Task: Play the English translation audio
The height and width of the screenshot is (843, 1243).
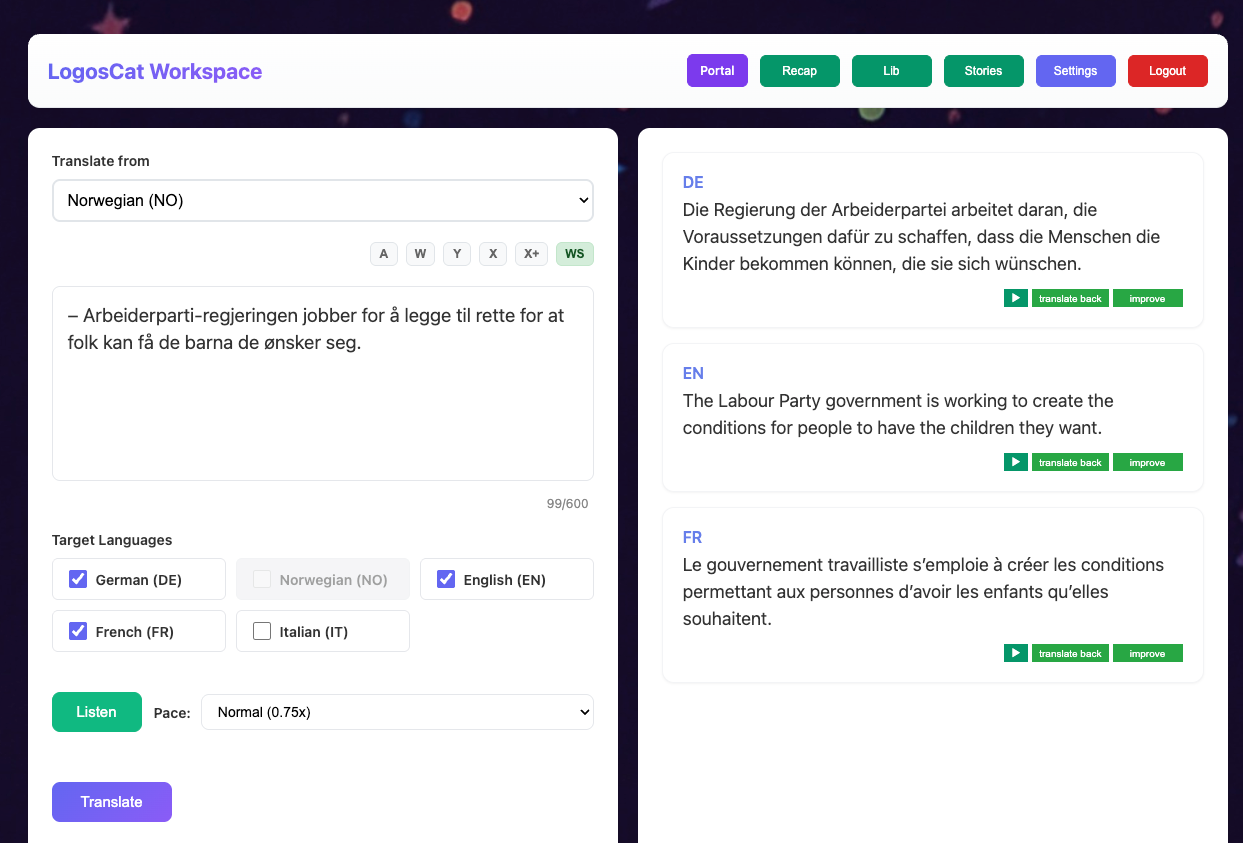Action: pos(1015,462)
